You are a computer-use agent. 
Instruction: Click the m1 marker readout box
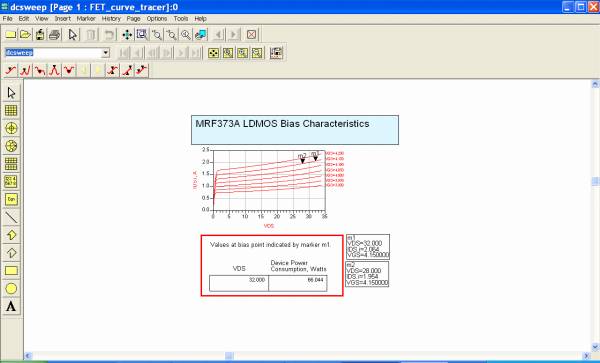[x=368, y=247]
